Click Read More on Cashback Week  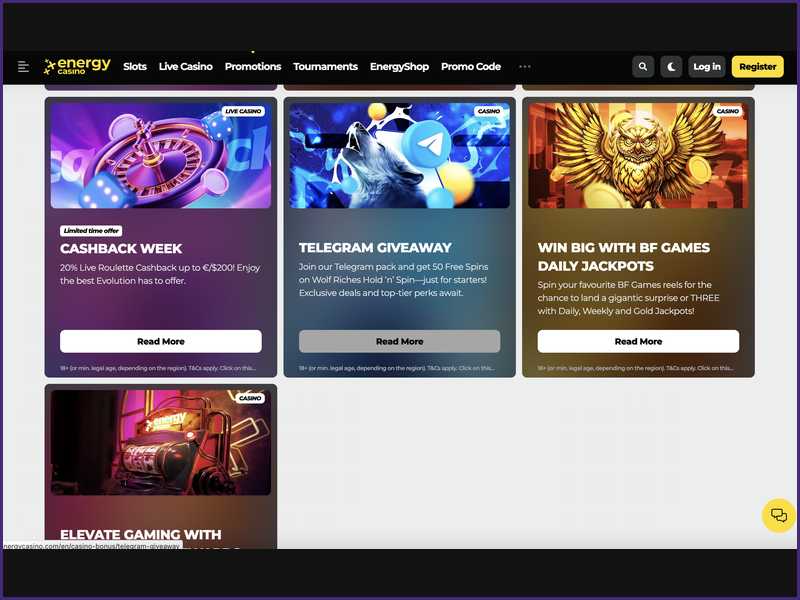coord(160,341)
